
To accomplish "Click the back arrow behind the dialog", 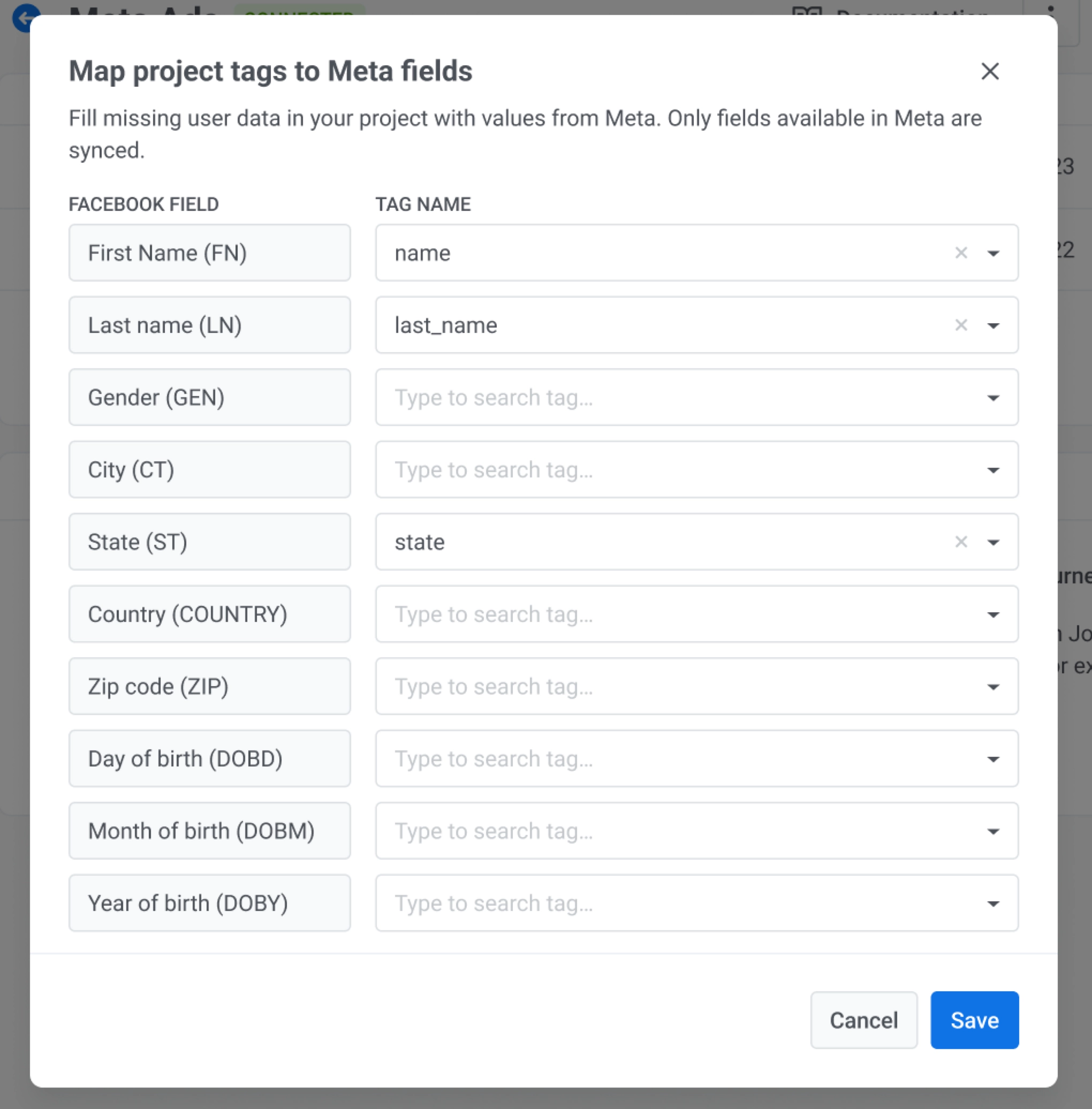I will (25, 17).
